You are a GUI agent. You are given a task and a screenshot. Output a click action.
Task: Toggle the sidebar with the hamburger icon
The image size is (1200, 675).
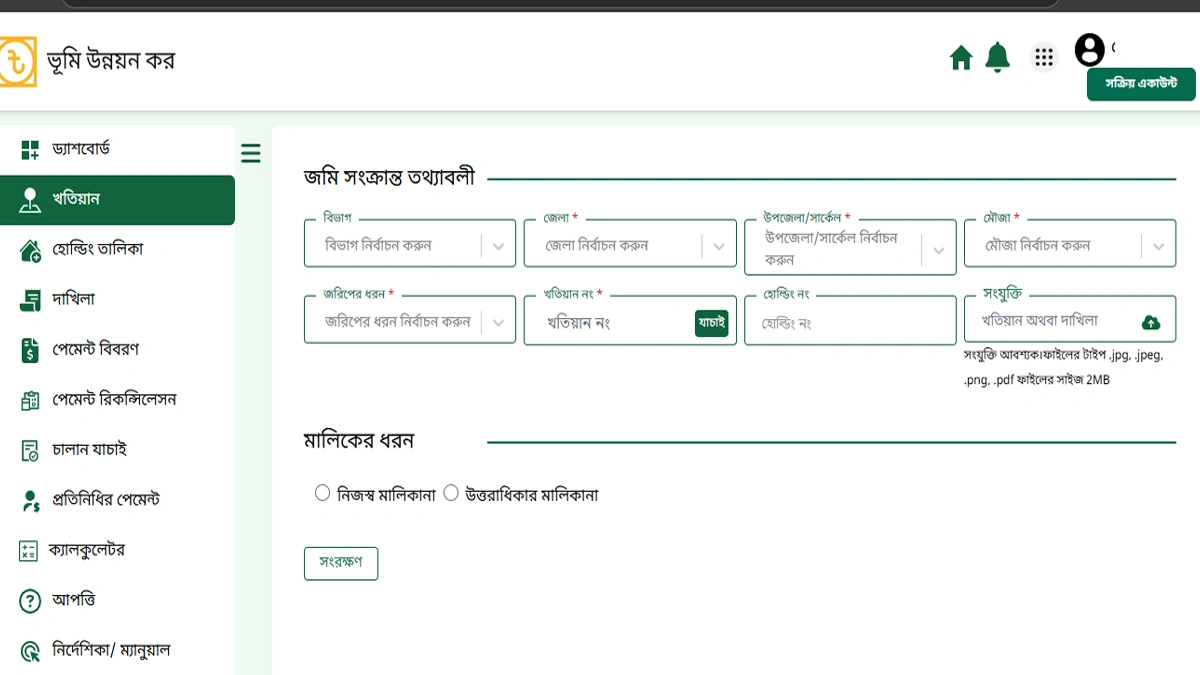pos(250,153)
